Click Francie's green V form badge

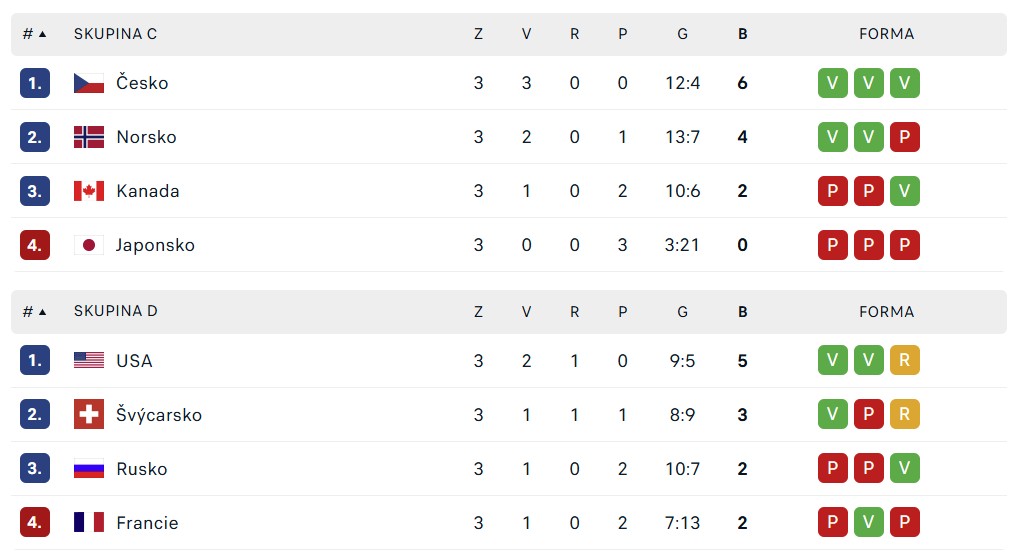pyautogui.click(x=869, y=522)
